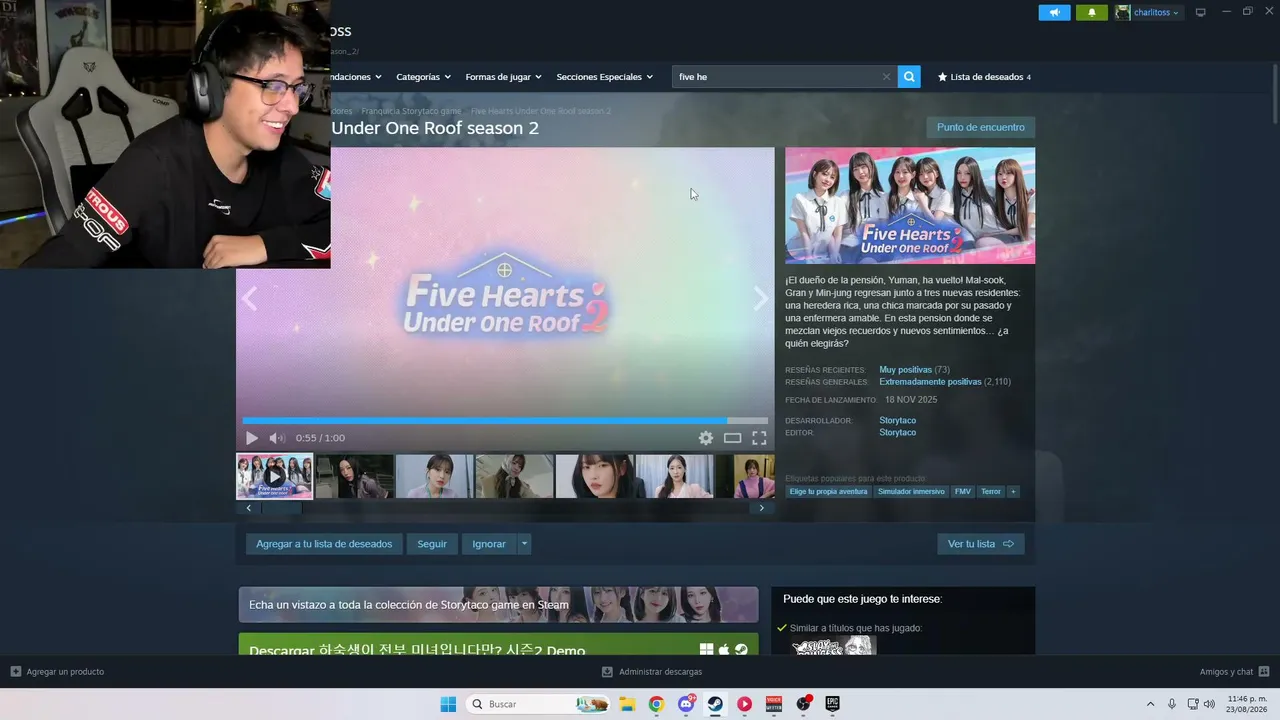Open the Storytaco editor link
The height and width of the screenshot is (720, 1280).
[897, 433]
